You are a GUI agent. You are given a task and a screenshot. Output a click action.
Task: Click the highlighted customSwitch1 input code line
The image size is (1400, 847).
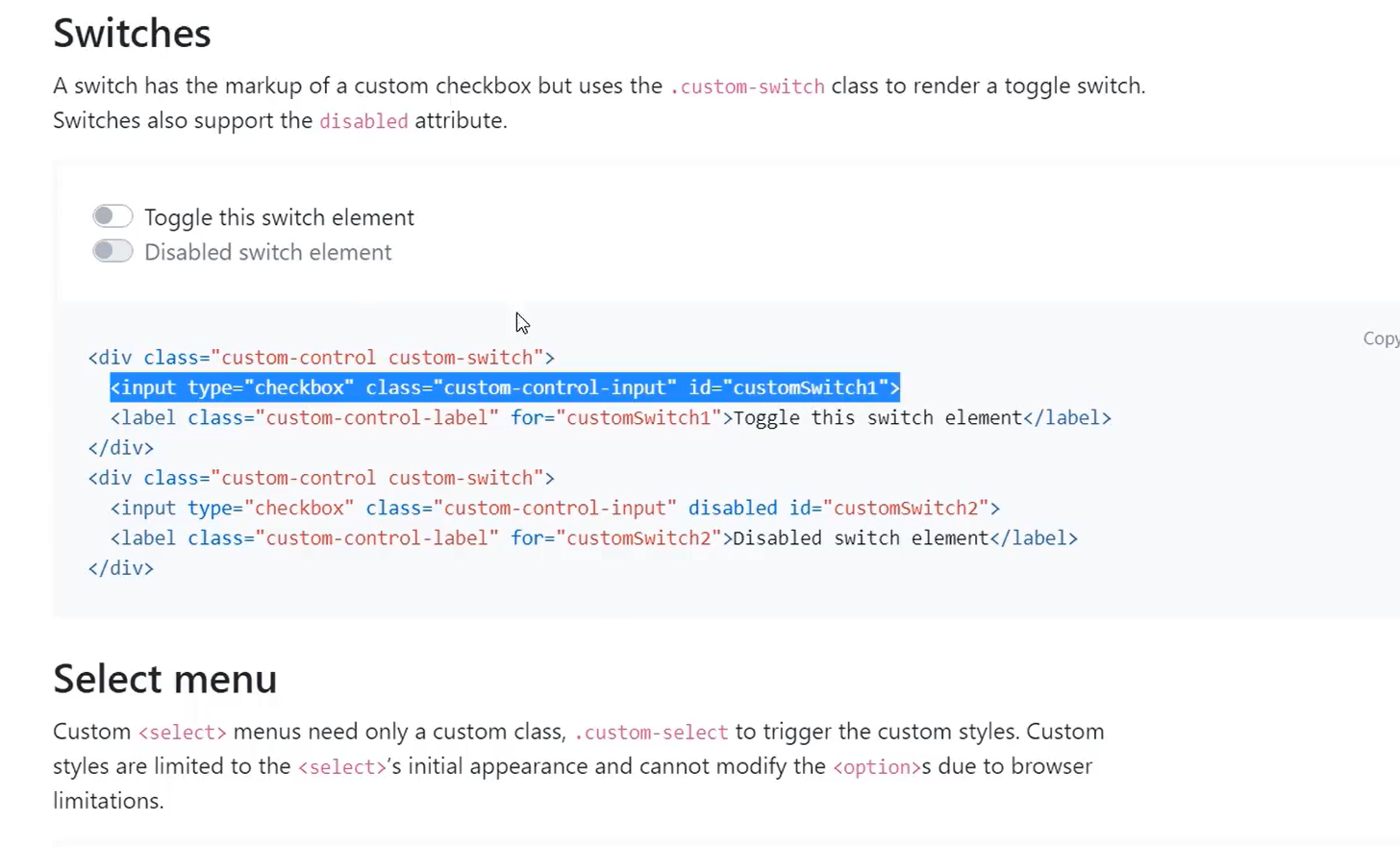click(505, 387)
